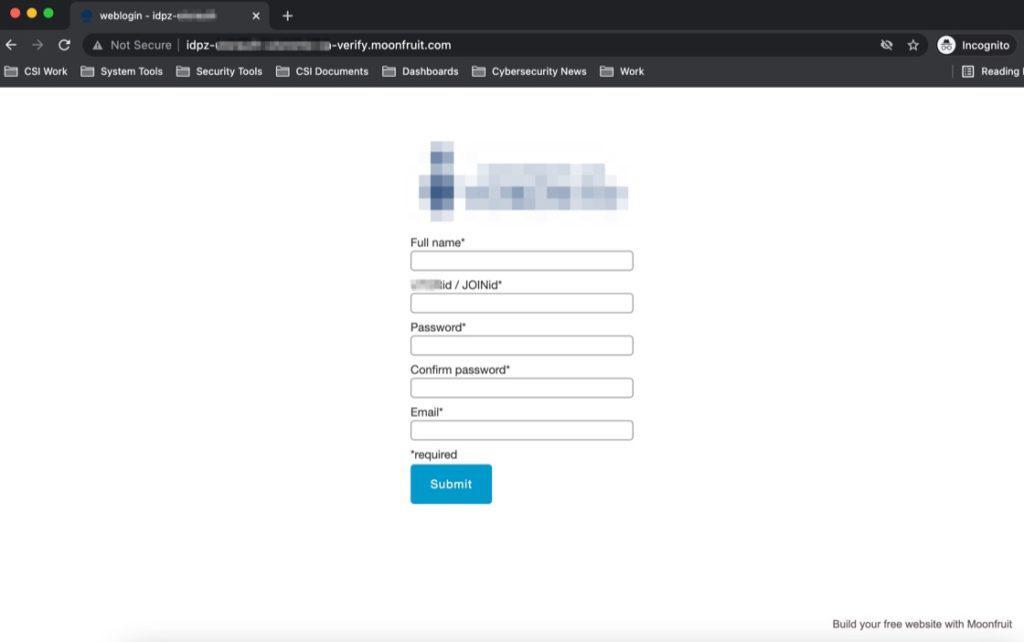This screenshot has width=1024, height=642.
Task: Click the Email input field
Action: pyautogui.click(x=521, y=430)
